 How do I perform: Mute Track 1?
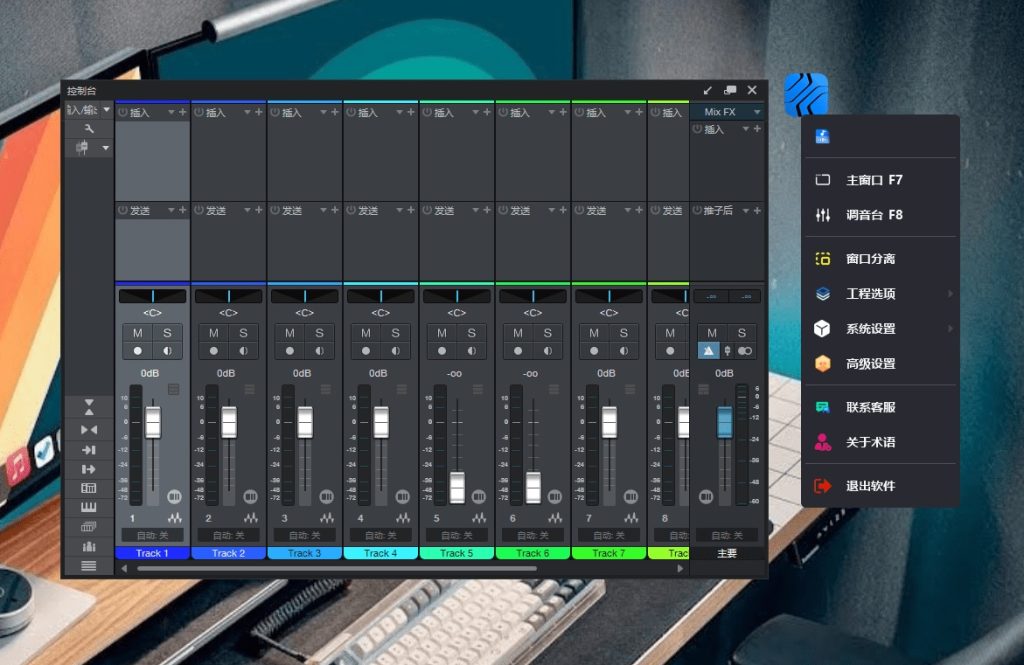138,333
